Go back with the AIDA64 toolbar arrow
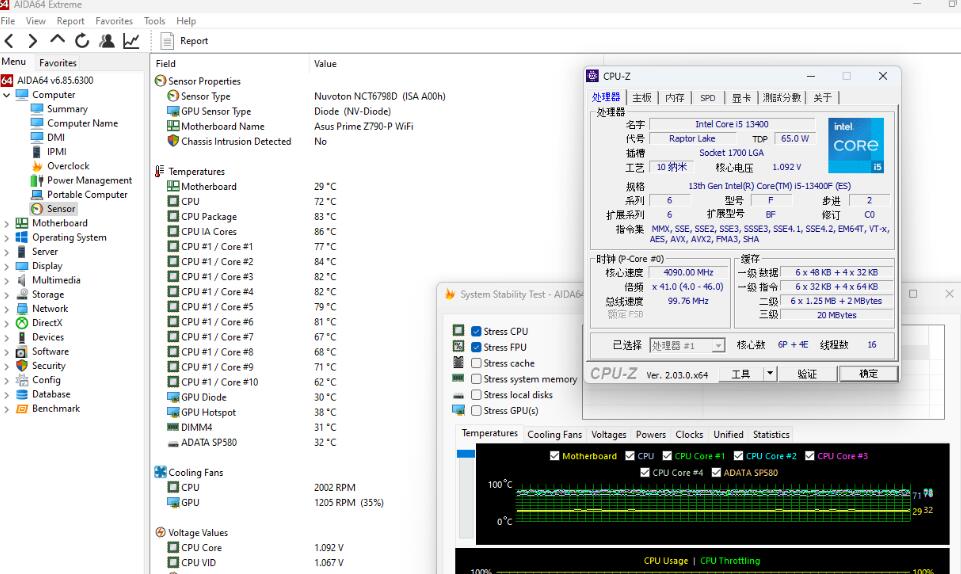 (x=9, y=41)
